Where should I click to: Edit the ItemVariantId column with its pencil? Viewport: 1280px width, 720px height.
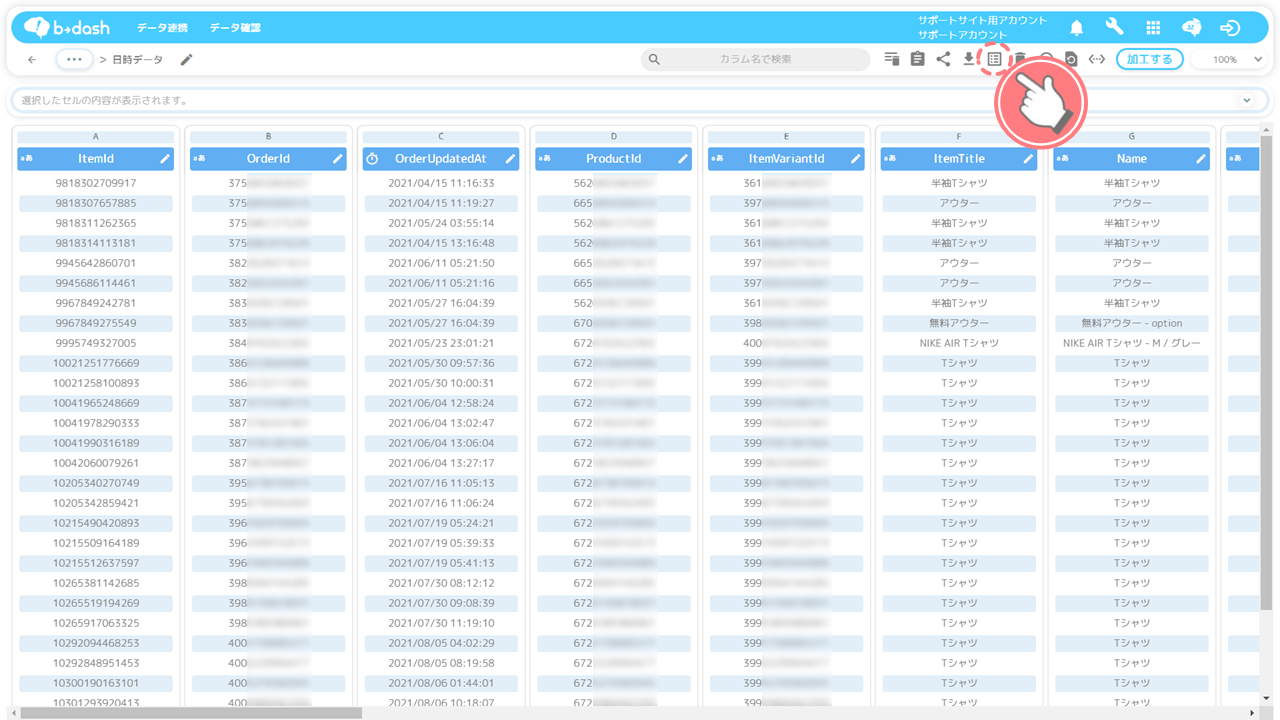(x=855, y=159)
